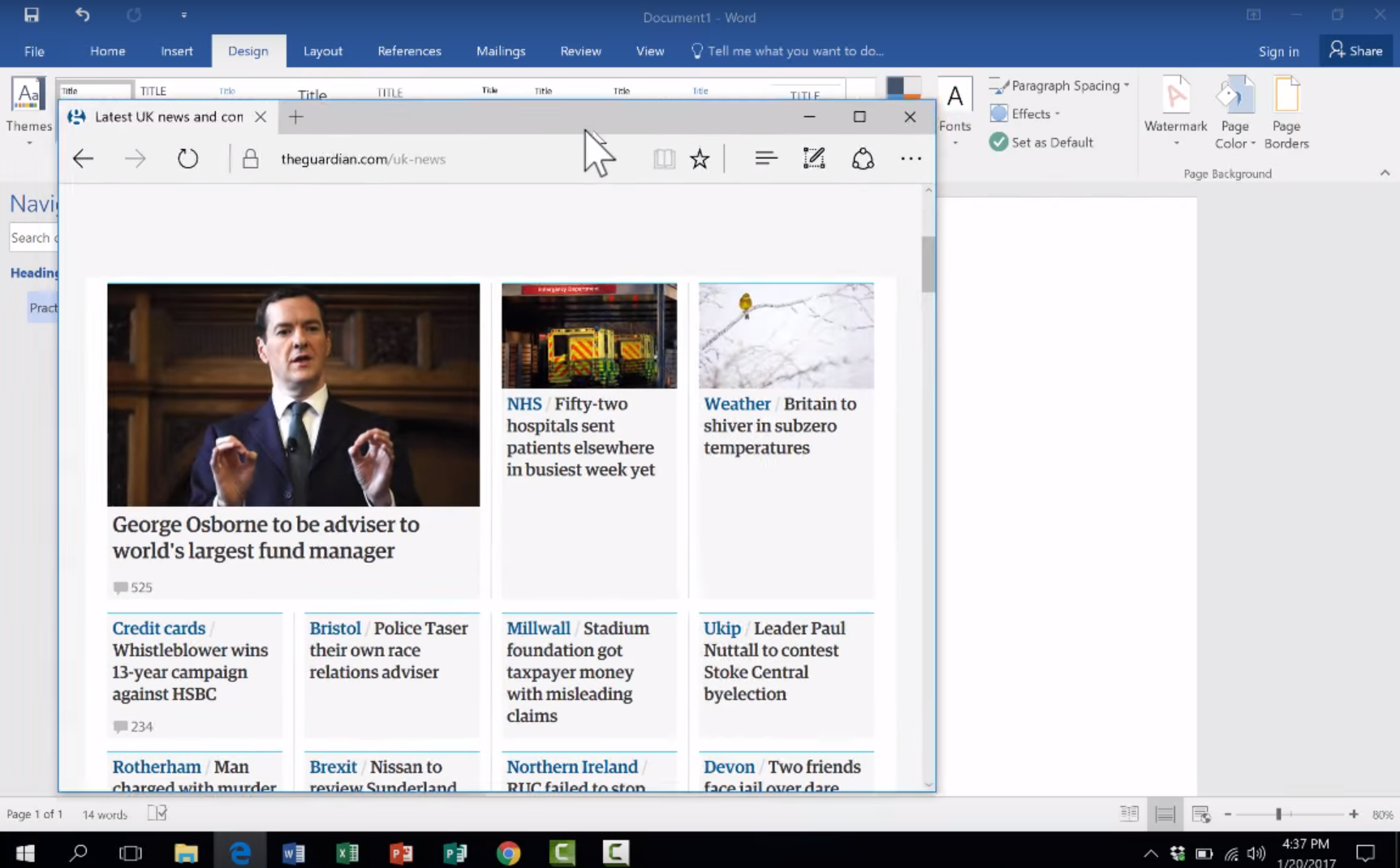Image resolution: width=1400 pixels, height=868 pixels.
Task: Switch to the Home tab
Action: [107, 51]
